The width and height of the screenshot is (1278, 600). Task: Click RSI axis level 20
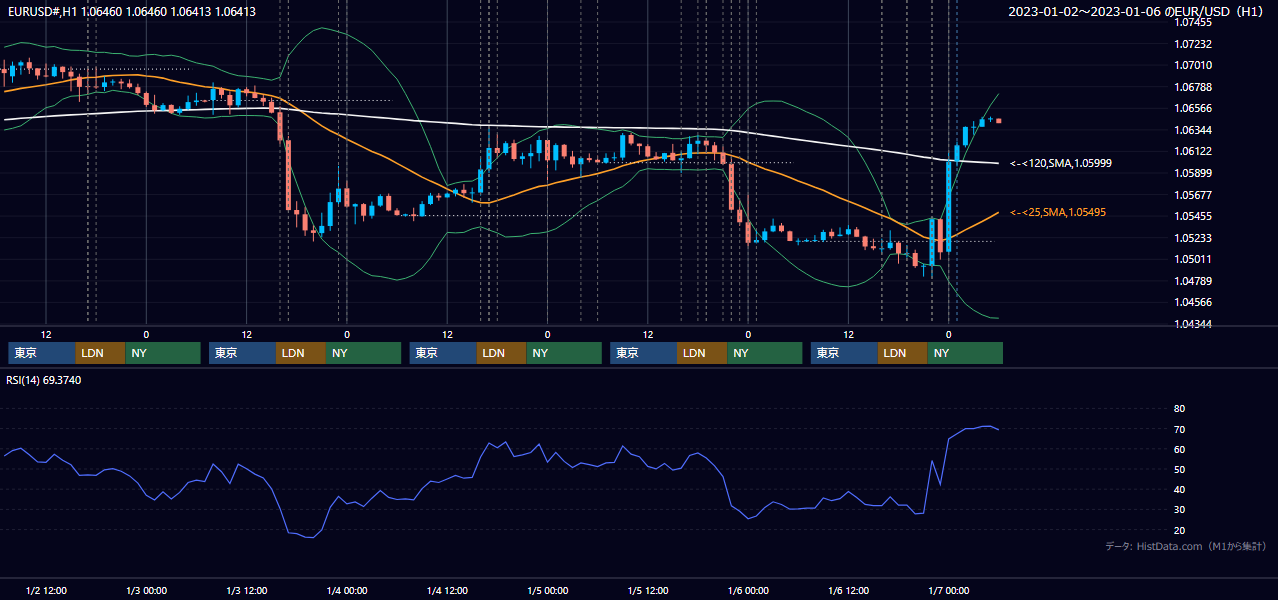[x=1179, y=530]
